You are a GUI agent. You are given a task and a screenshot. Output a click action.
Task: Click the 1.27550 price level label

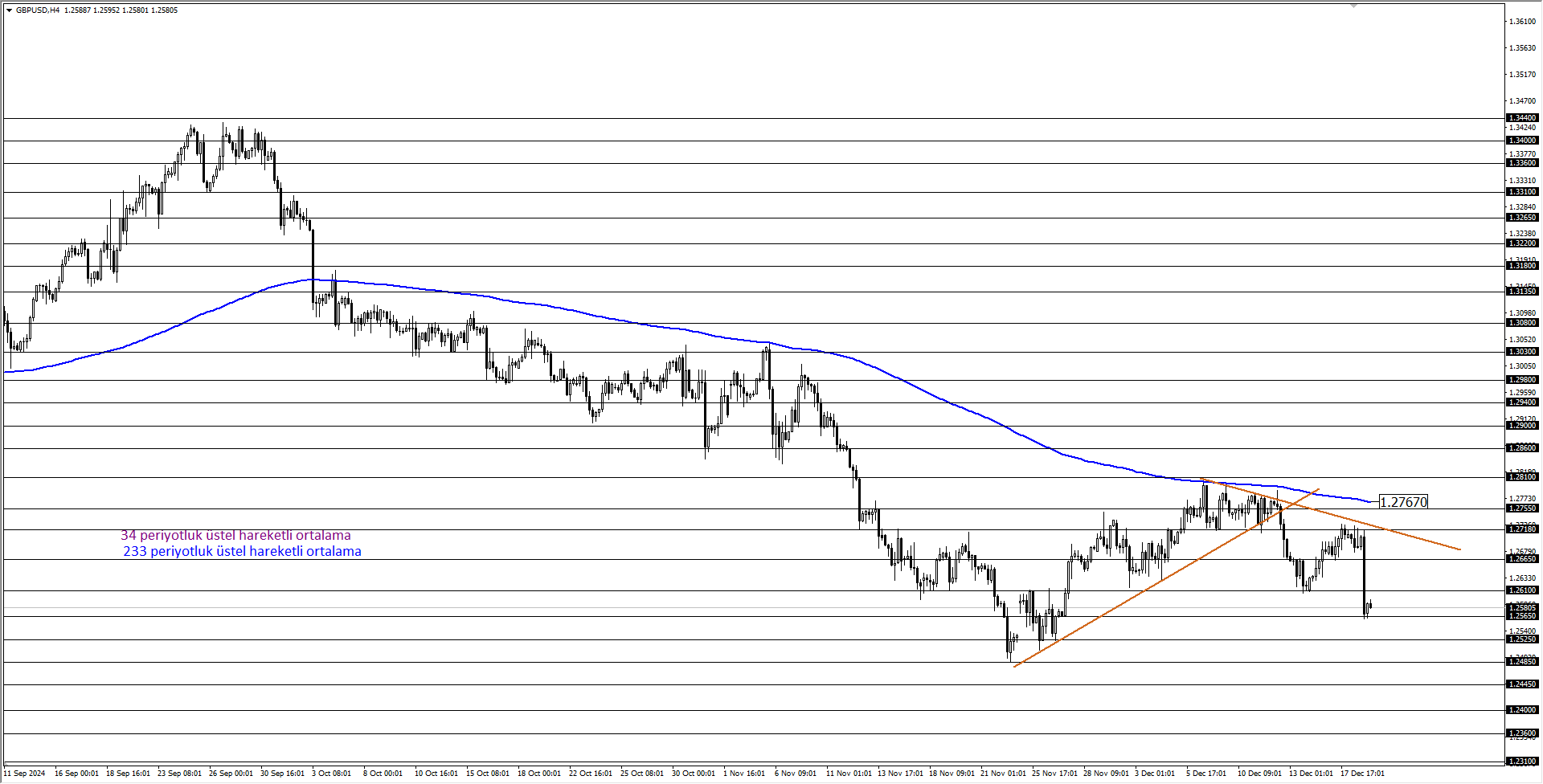1522,508
